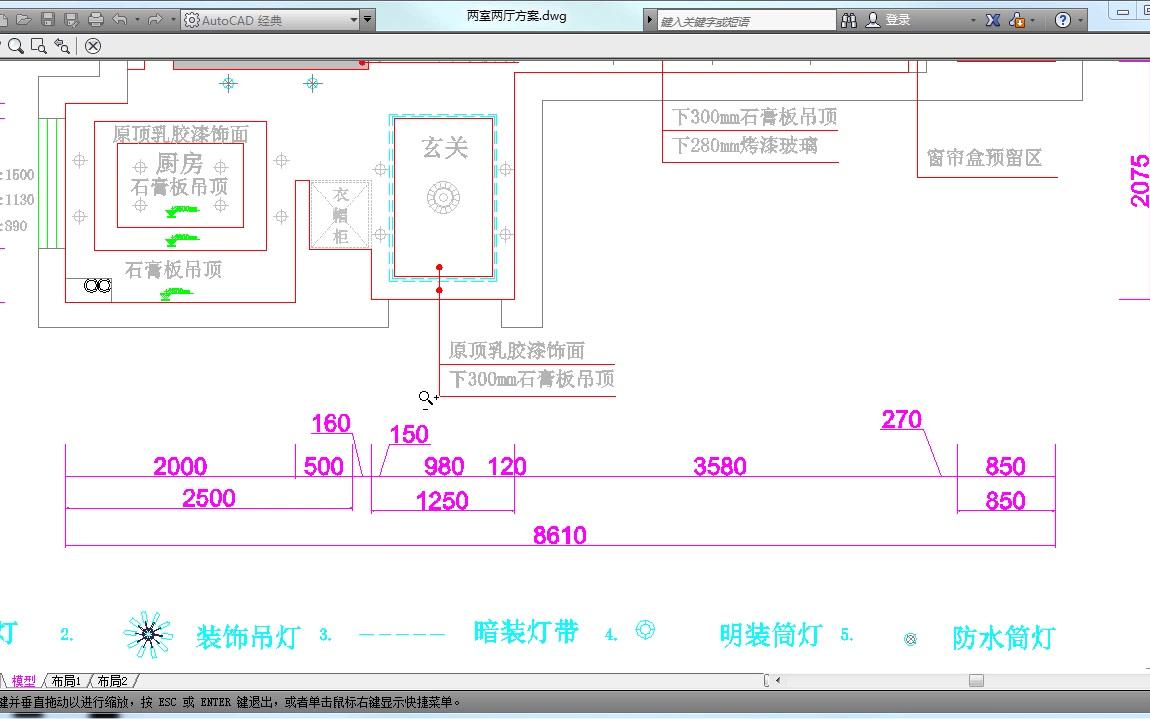Select the Open file icon
Viewport: 1150px width, 719px height.
pos(24,19)
